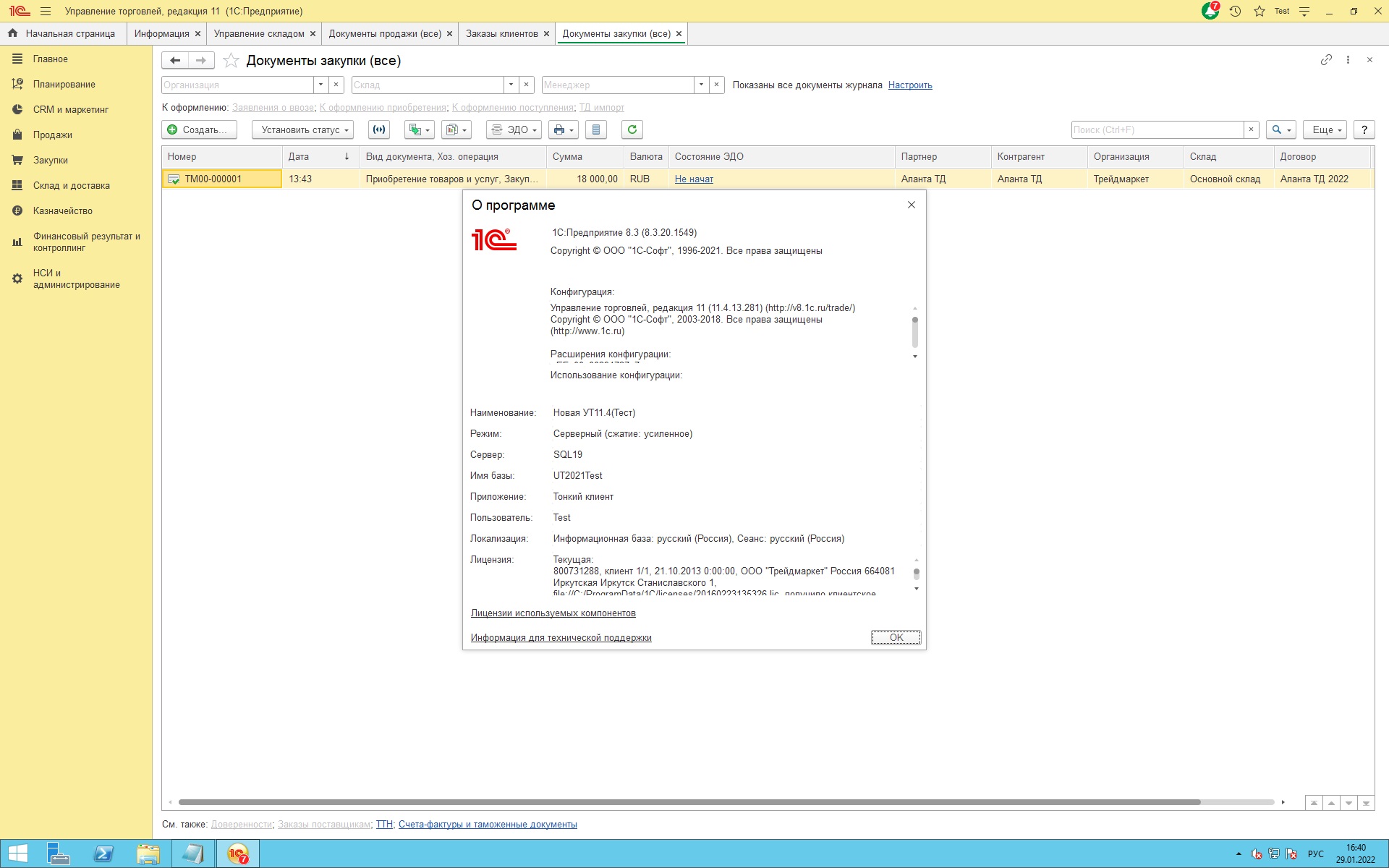The height and width of the screenshot is (868, 1389).
Task: Switch to Документы продажи (все) tab
Action: [385, 33]
